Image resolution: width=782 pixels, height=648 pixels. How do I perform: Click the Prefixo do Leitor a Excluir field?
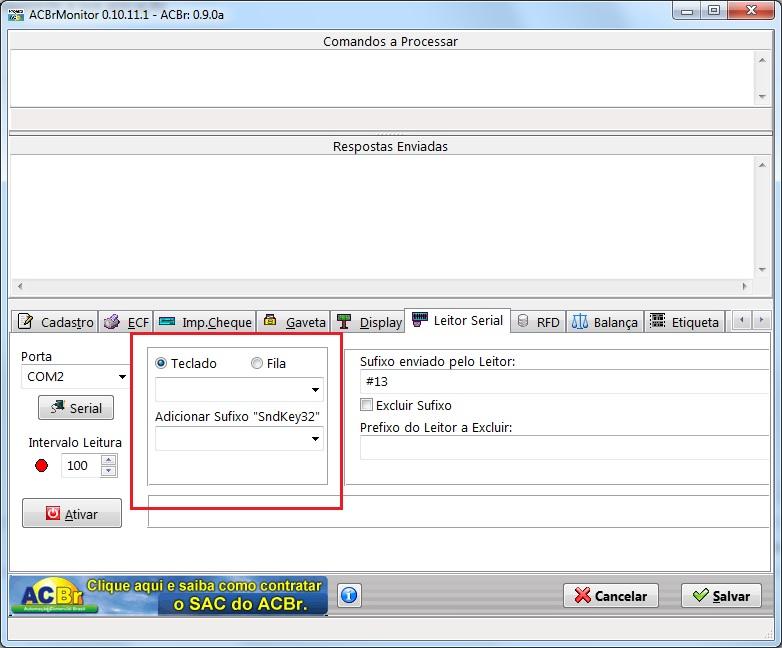564,447
